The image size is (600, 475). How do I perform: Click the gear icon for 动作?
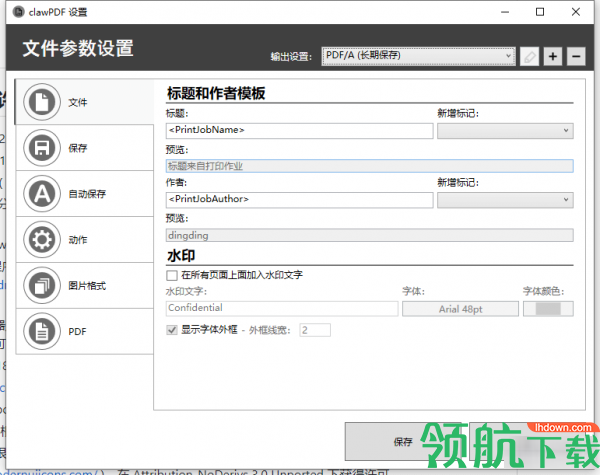click(42, 240)
